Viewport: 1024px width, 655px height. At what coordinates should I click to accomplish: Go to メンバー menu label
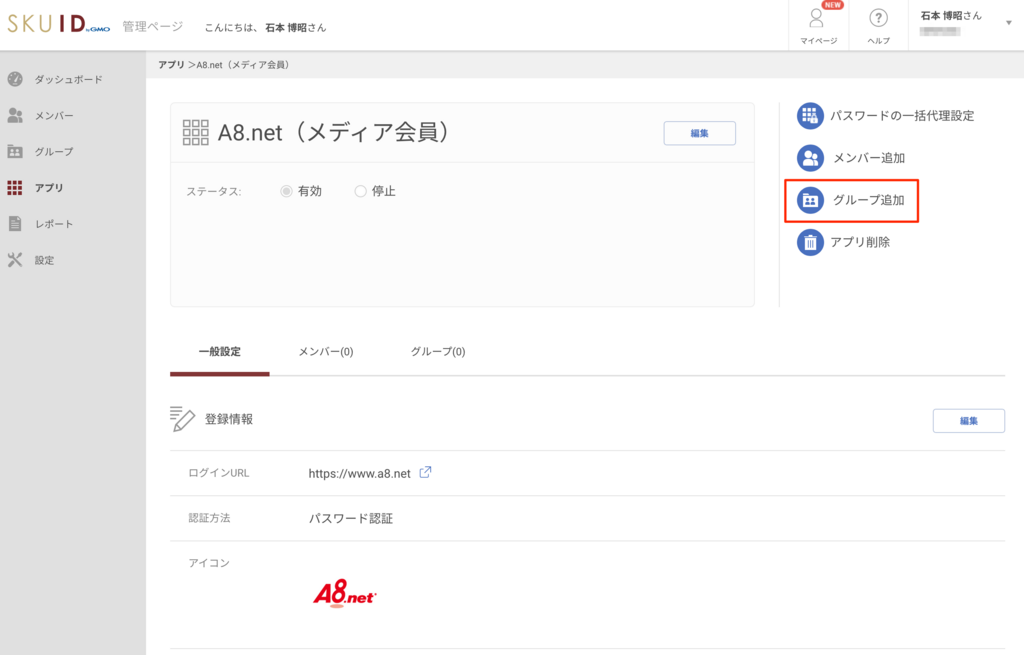pyautogui.click(x=54, y=116)
